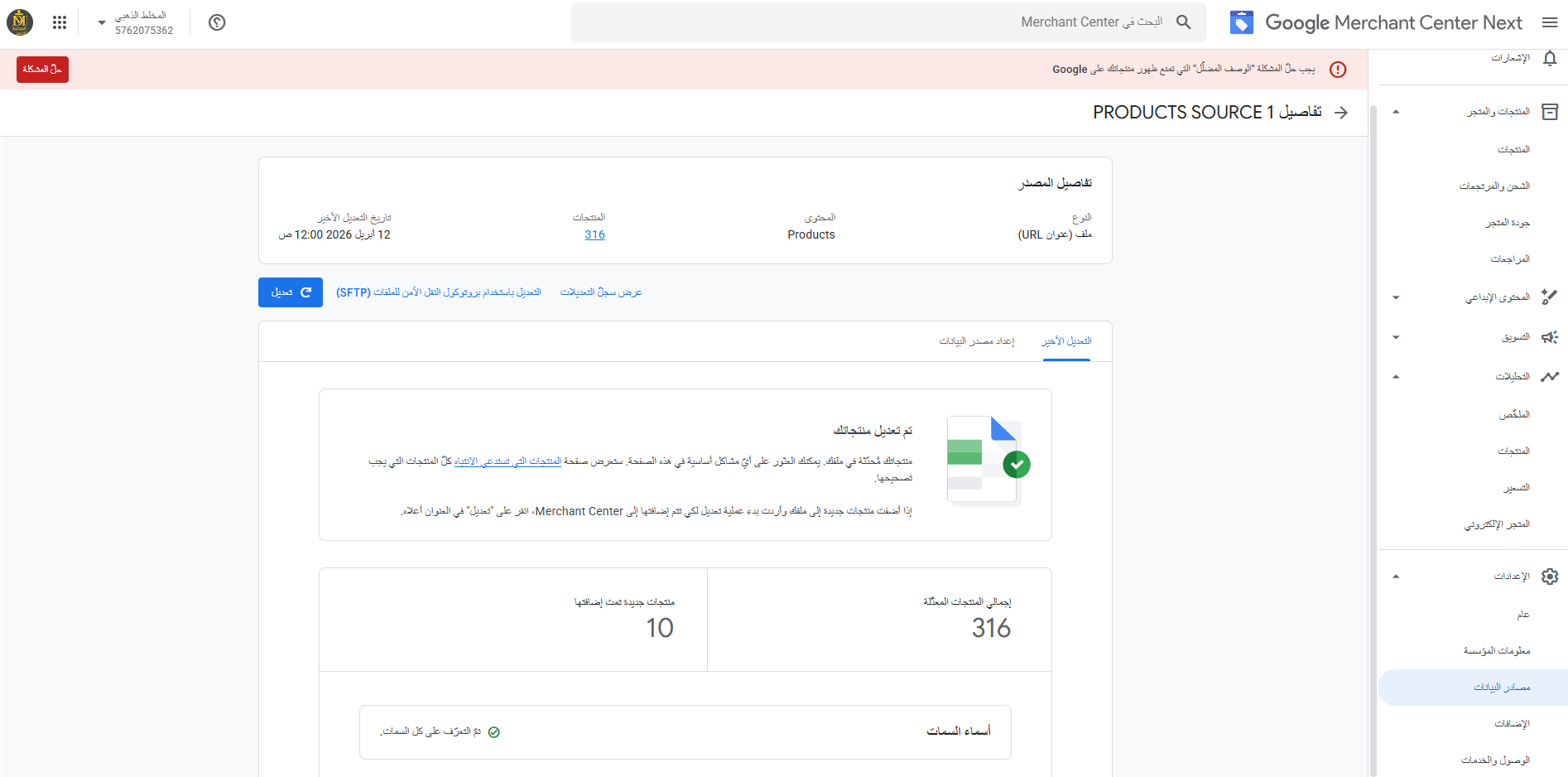Screen dimensions: 1568x777
Task: Open shipping and returns page
Action: tap(1494, 186)
